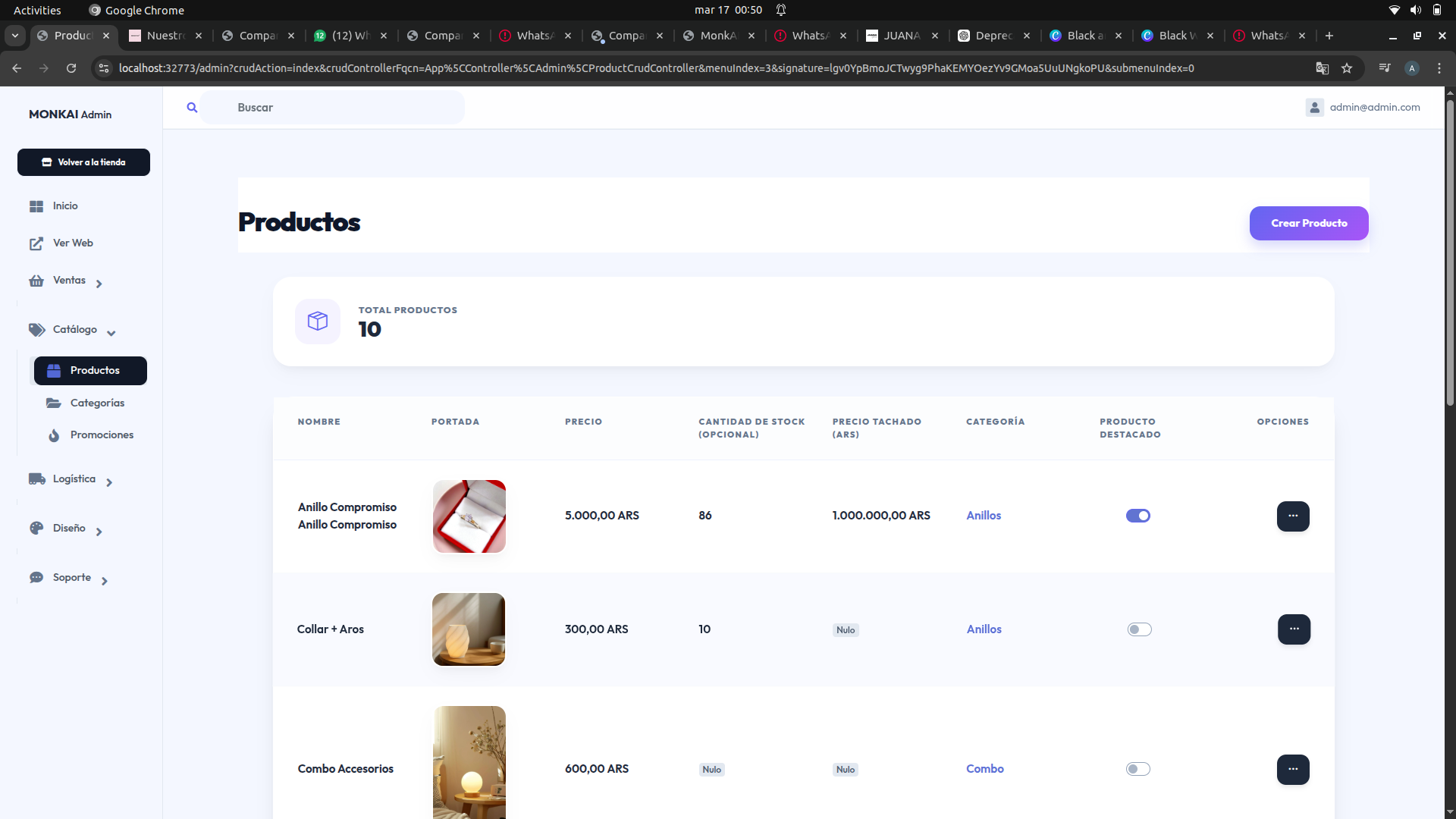Click the Inicio dashboard icon
Viewport: 1456px width, 819px height.
[36, 206]
